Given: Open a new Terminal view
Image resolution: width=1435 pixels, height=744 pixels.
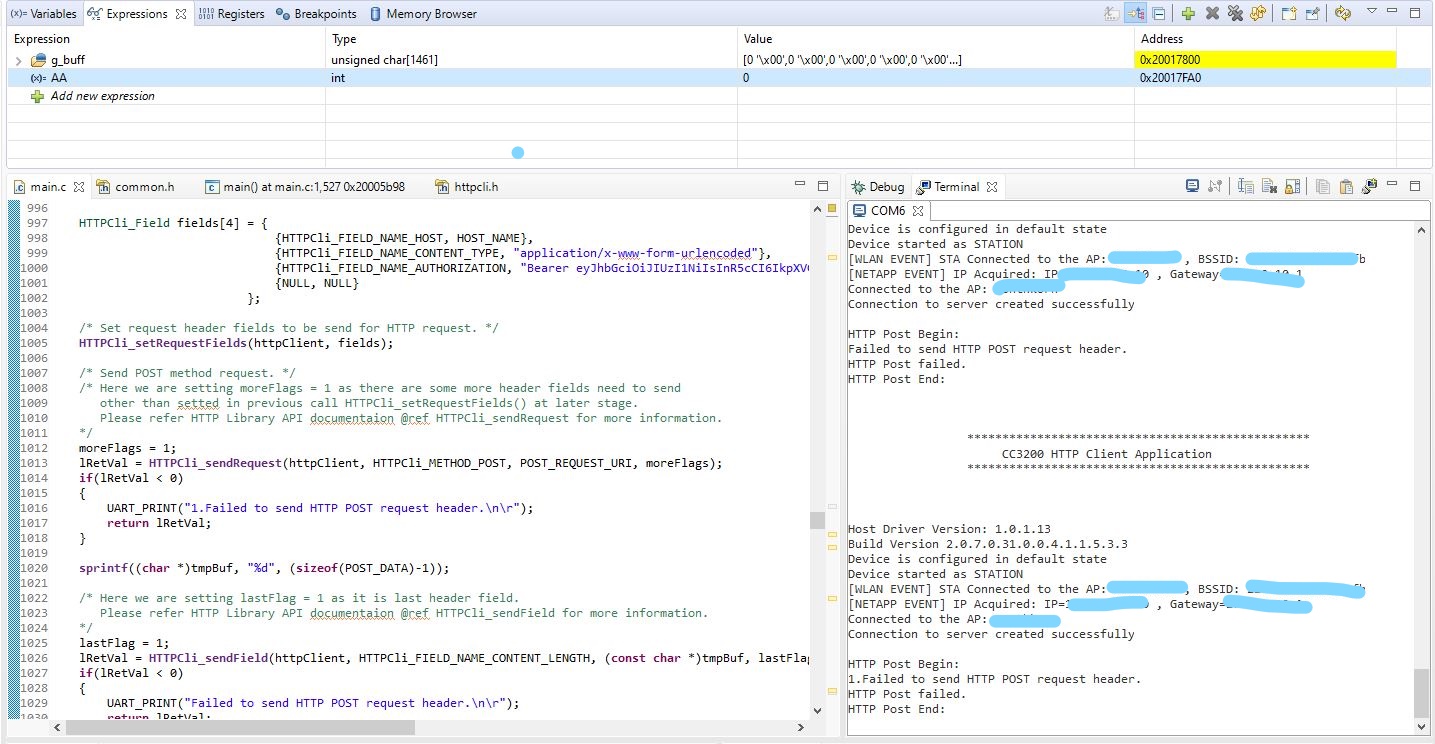Looking at the screenshot, I should [1370, 186].
